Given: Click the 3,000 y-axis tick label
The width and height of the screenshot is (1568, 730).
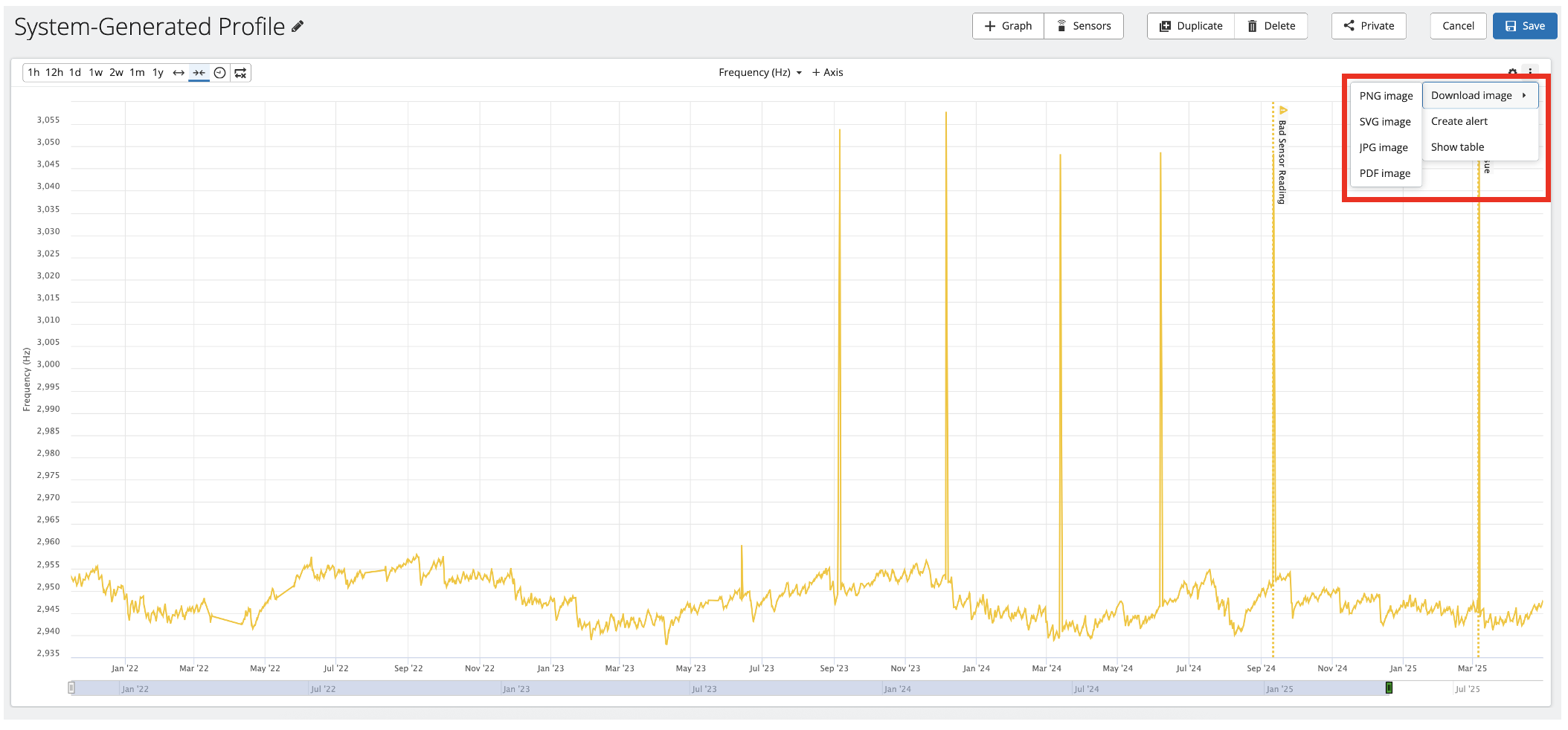Looking at the screenshot, I should 48,364.
